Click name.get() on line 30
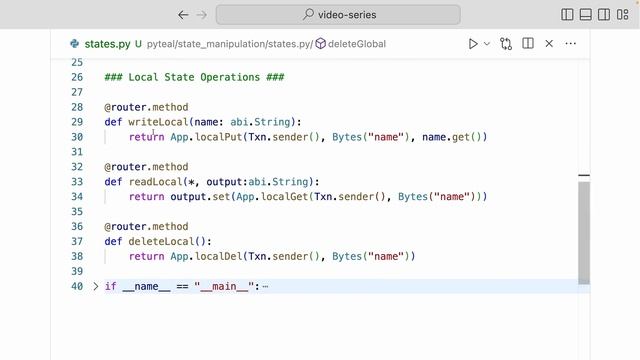The height and width of the screenshot is (360, 640). pos(451,137)
